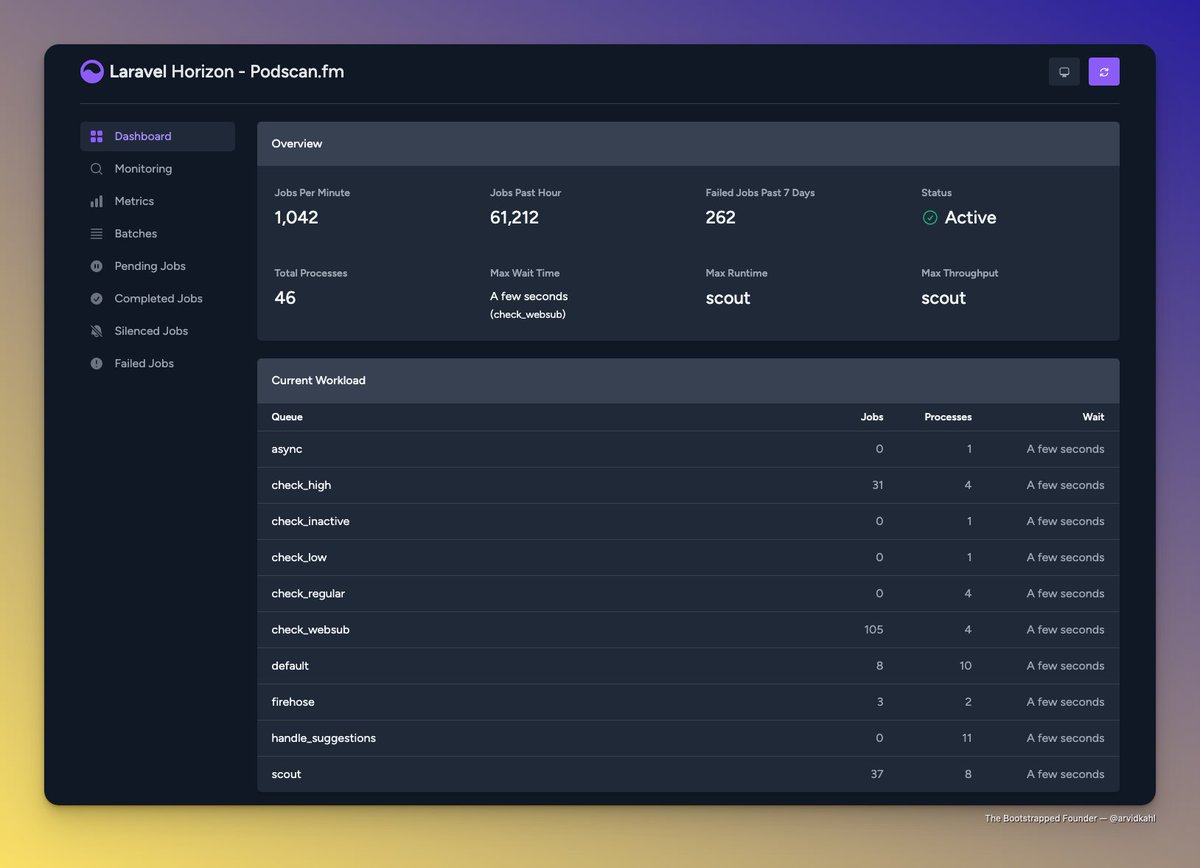Click the Jobs Per Minute value 1,042

point(296,218)
